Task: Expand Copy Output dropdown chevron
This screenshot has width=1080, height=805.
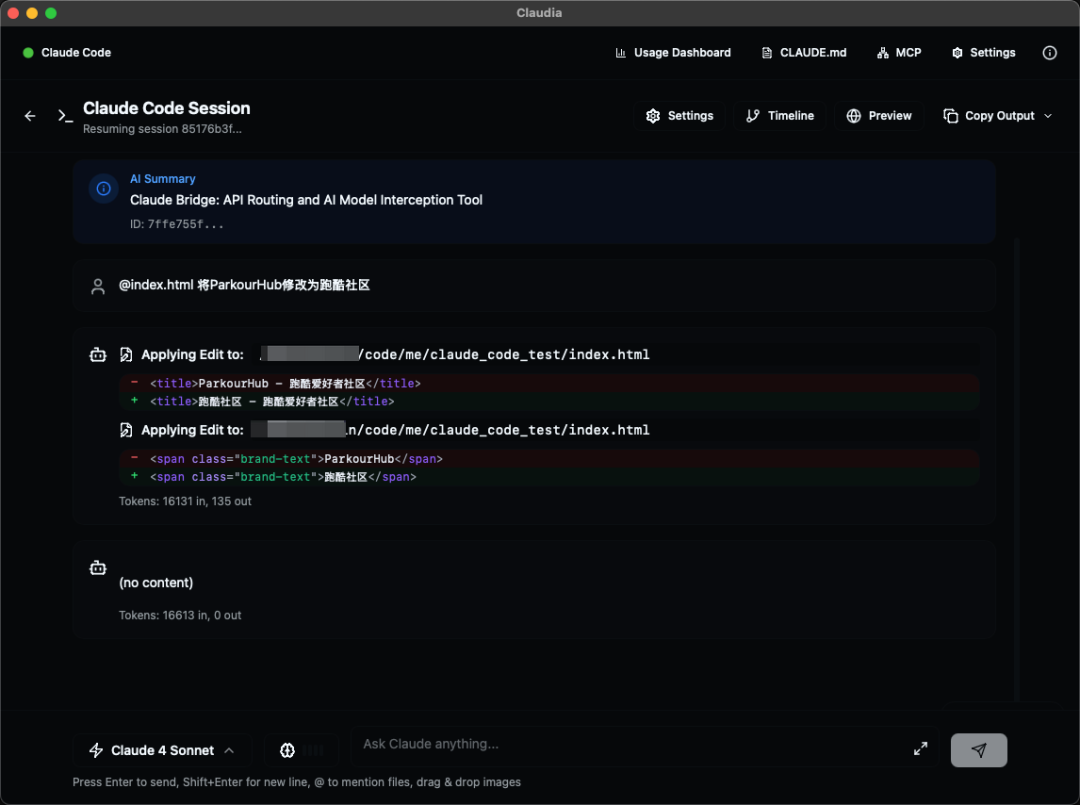Action: click(1048, 116)
